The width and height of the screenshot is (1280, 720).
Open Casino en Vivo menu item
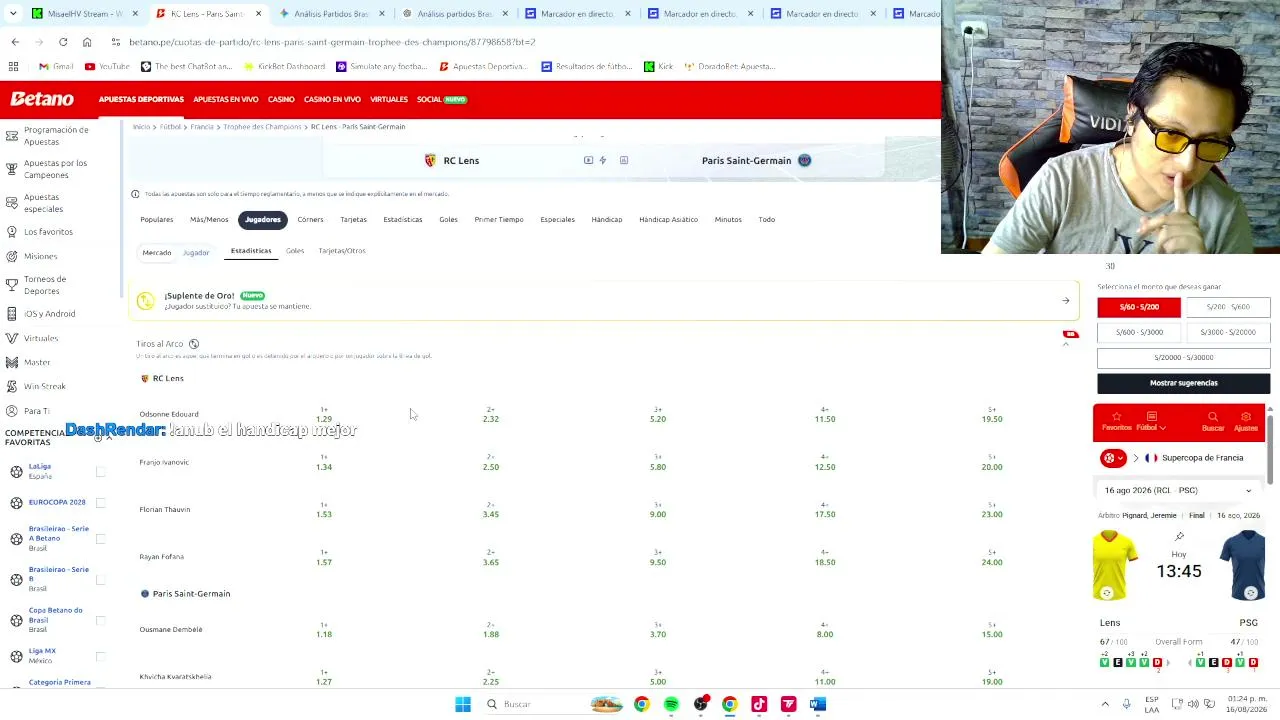(332, 99)
